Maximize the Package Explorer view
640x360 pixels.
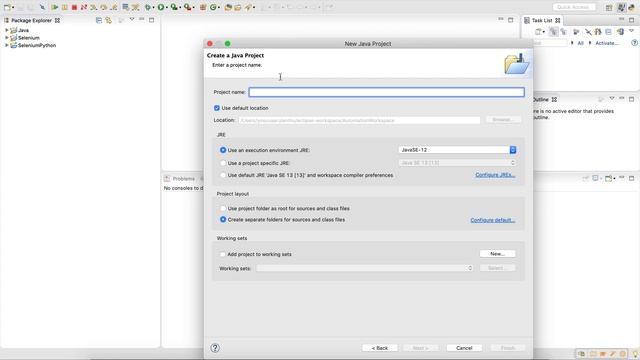[151, 20]
